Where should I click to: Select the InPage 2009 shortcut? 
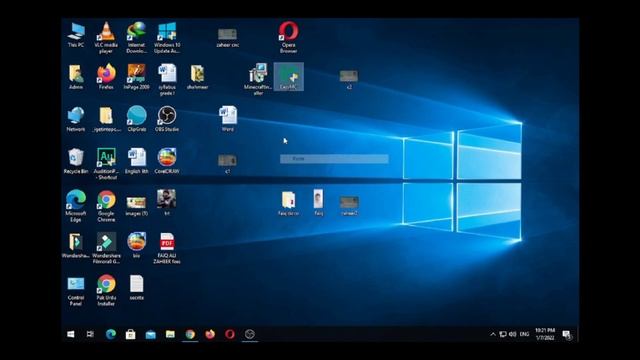coord(136,77)
